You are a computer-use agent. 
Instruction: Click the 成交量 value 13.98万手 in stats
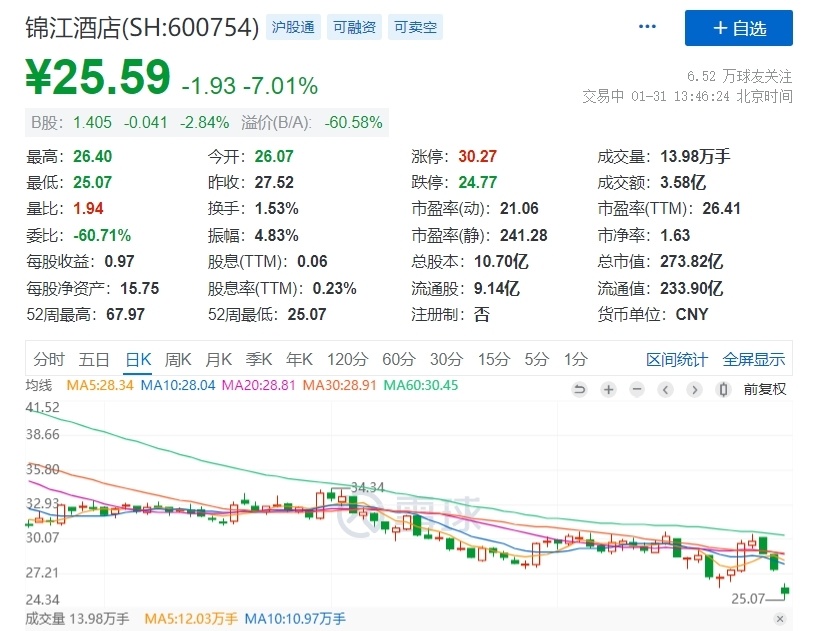coord(695,156)
